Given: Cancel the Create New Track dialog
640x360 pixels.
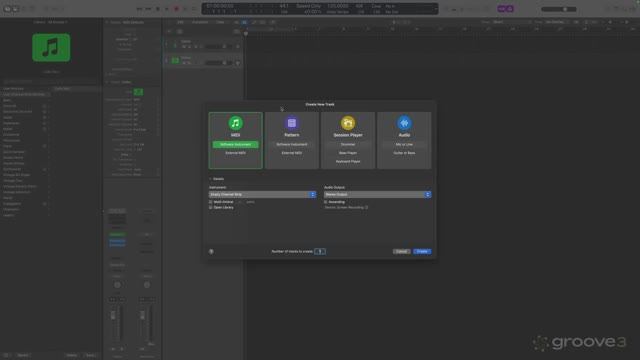Looking at the screenshot, I should [x=401, y=251].
